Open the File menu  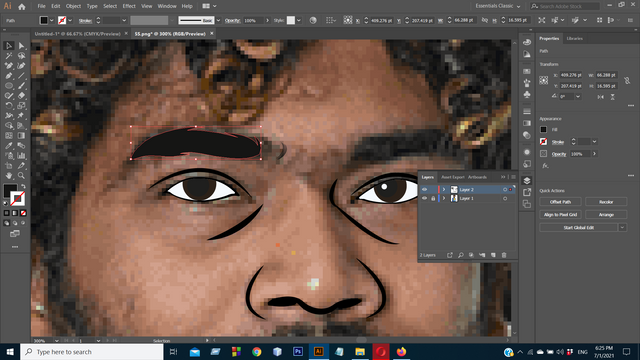tap(41, 6)
